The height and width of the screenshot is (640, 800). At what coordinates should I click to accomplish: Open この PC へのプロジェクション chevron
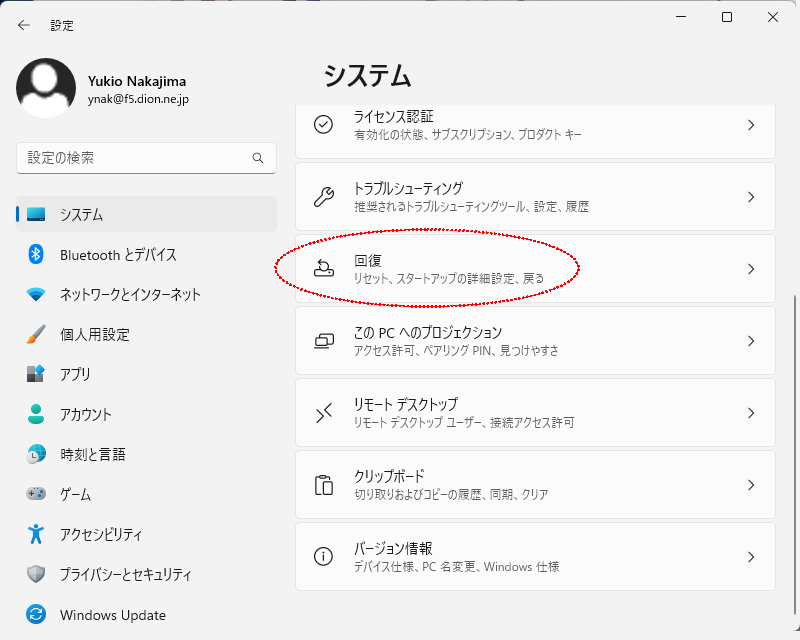click(x=751, y=341)
